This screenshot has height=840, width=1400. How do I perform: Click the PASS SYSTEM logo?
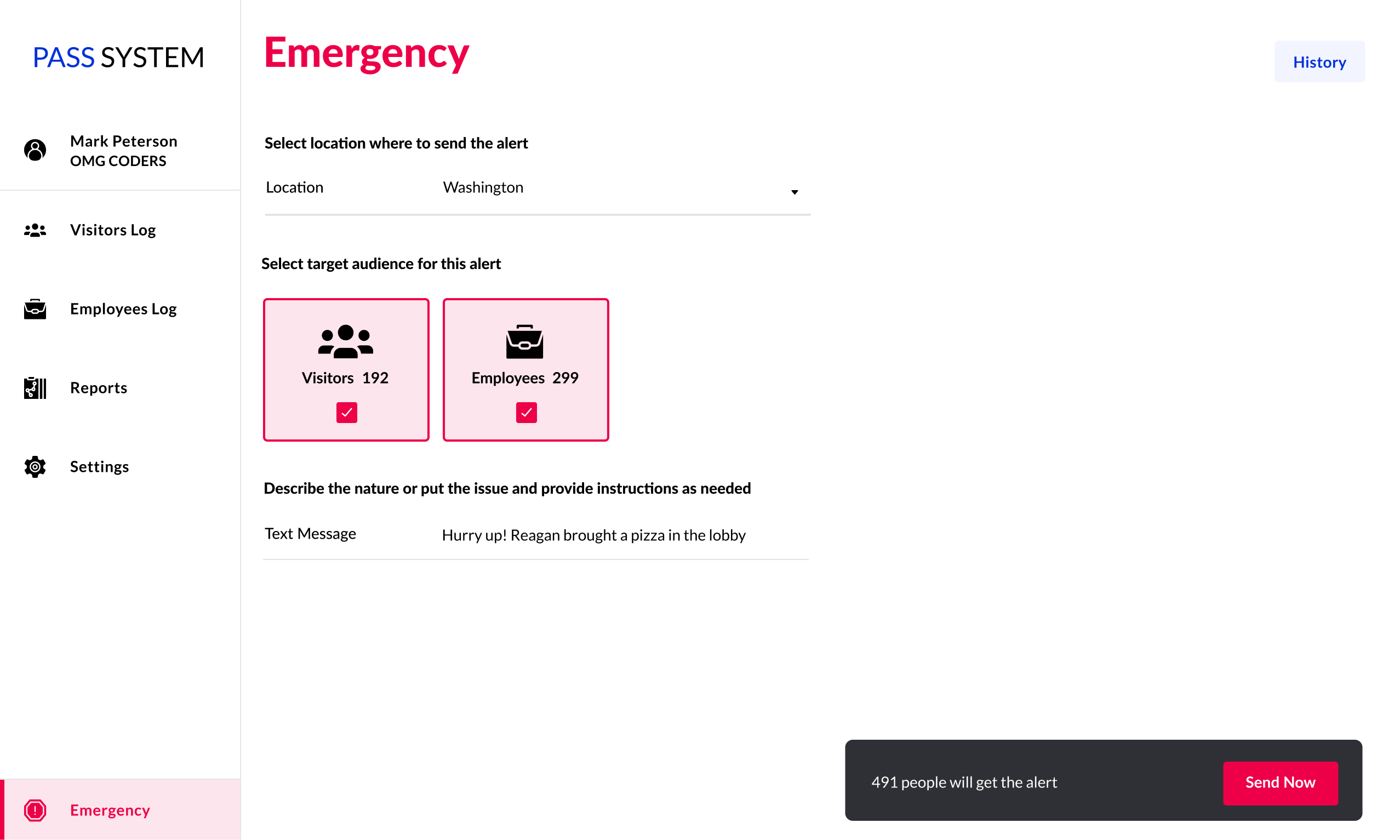118,57
